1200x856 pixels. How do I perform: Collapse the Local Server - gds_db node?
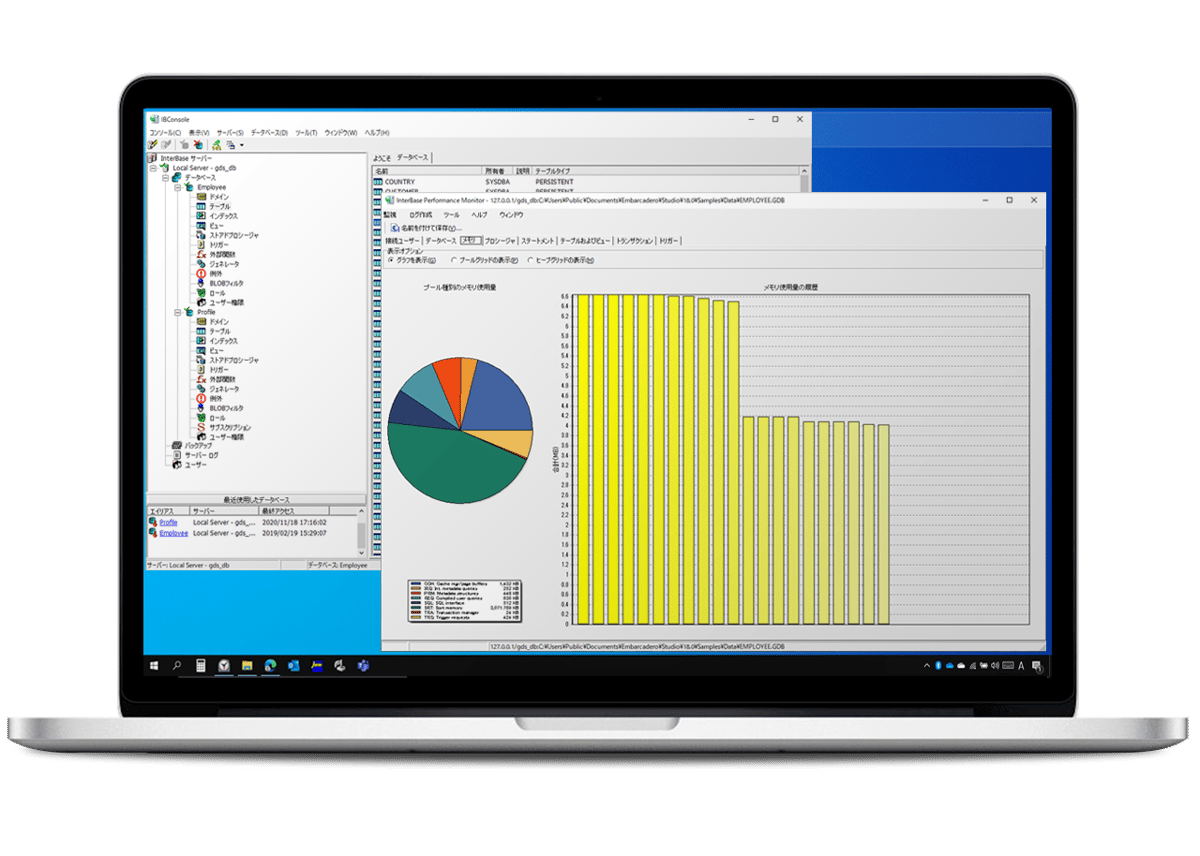[153, 168]
